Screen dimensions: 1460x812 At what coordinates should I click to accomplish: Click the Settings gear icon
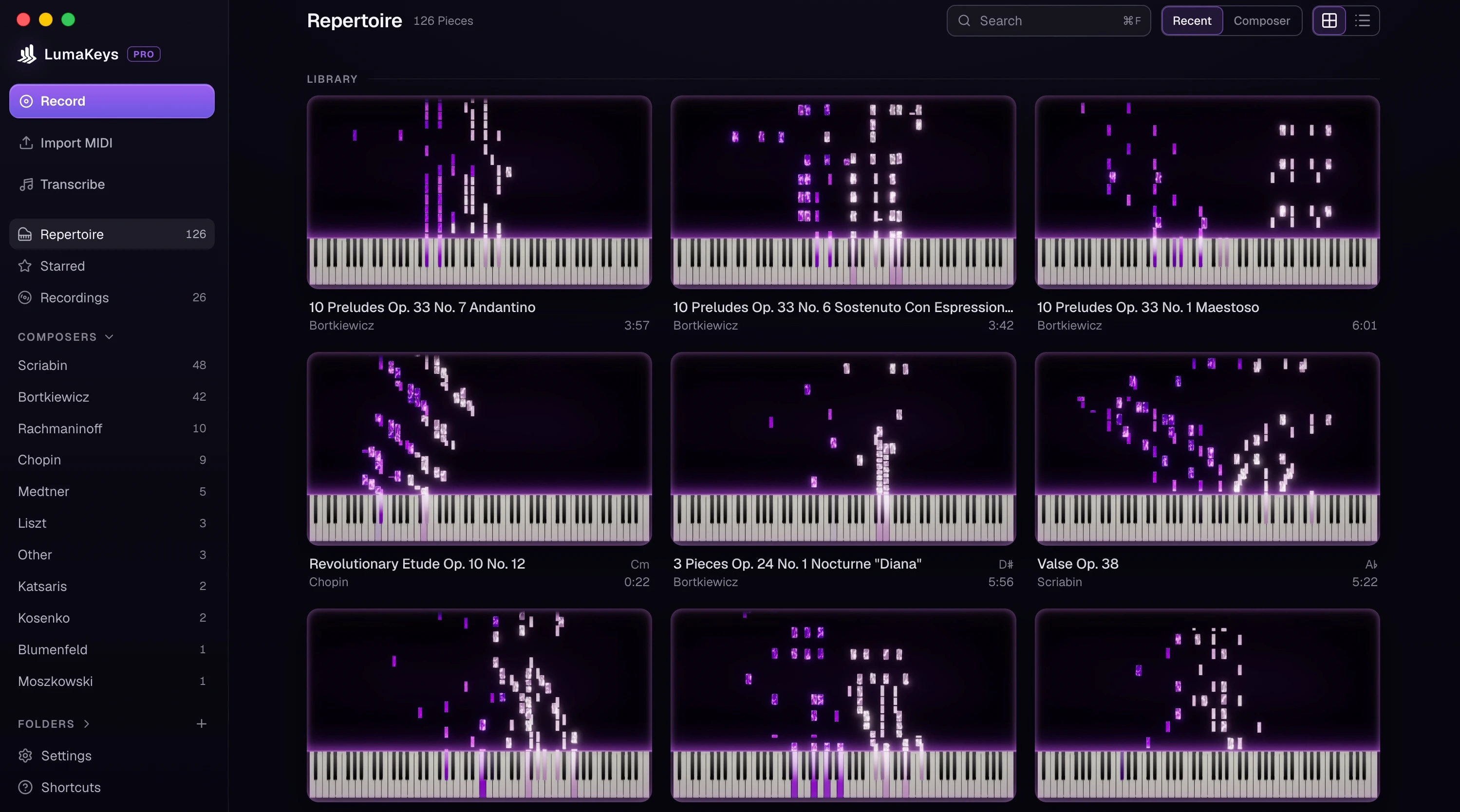click(25, 756)
